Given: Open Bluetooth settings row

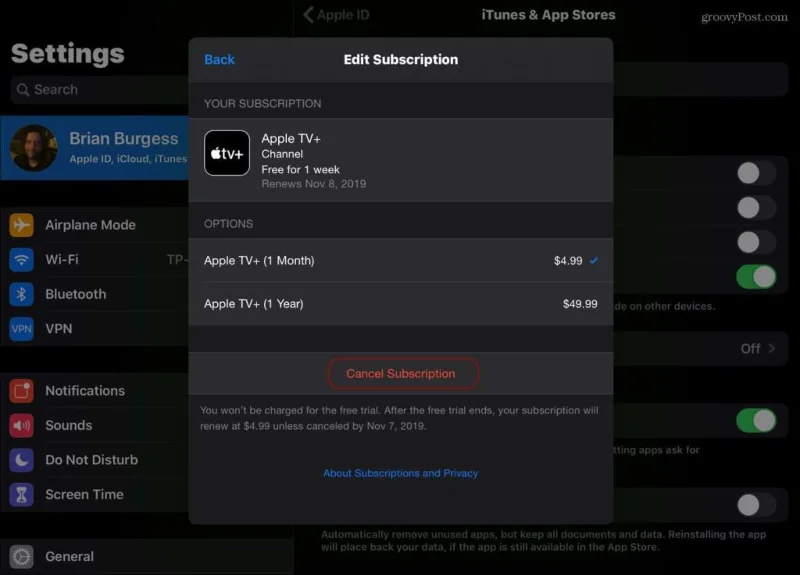Looking at the screenshot, I should tap(95, 294).
